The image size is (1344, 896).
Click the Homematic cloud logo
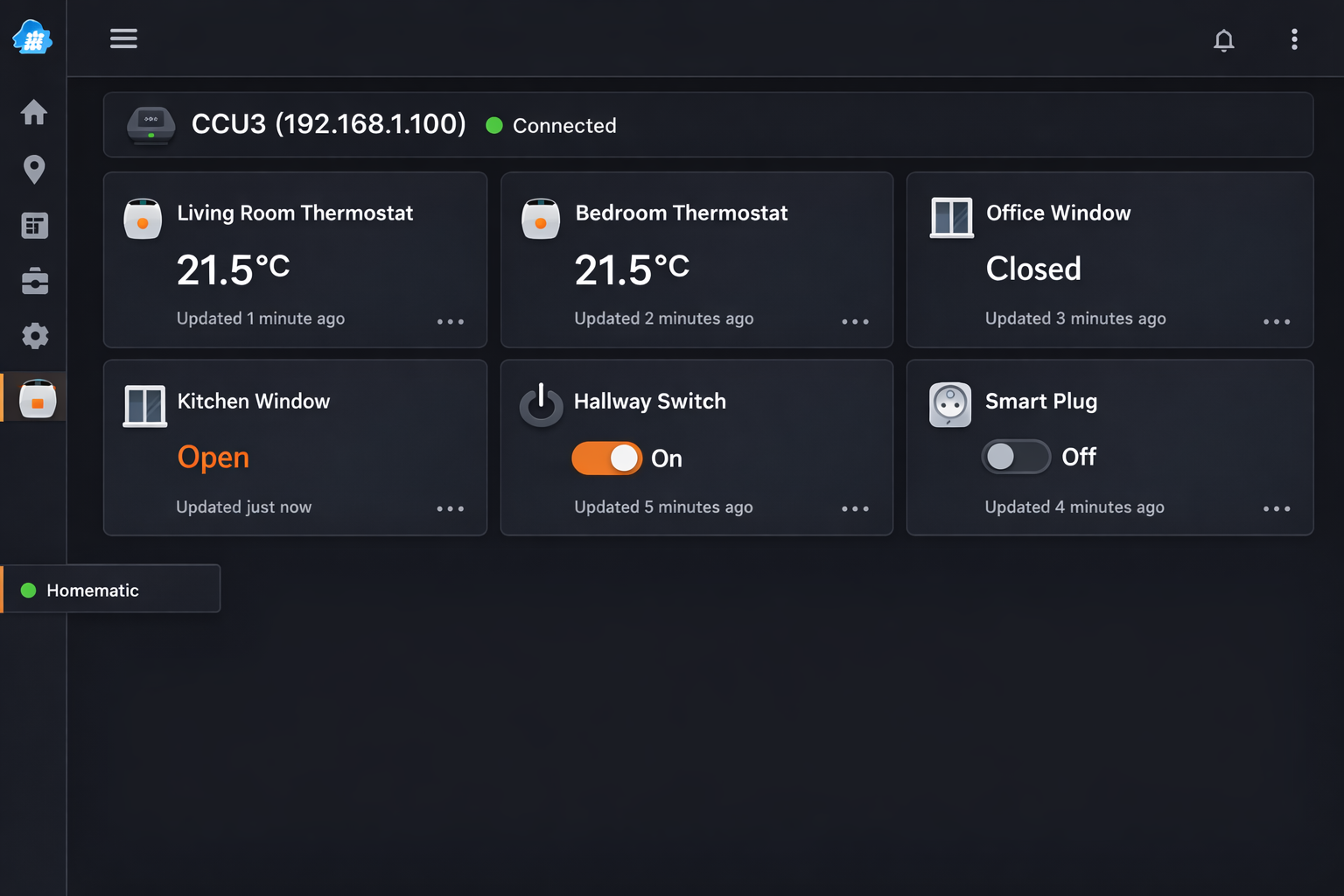point(32,38)
